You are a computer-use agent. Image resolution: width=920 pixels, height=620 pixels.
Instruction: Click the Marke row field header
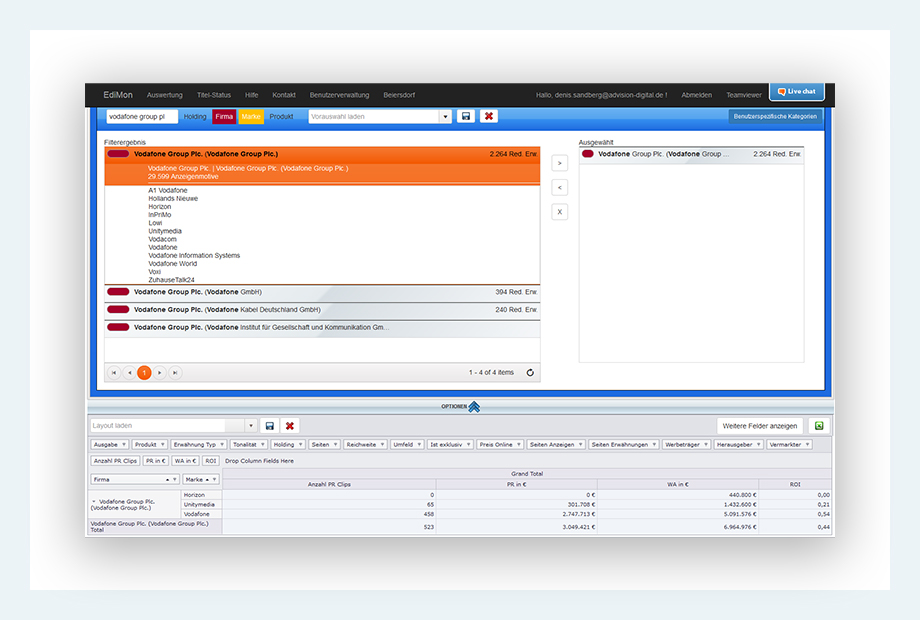click(201, 479)
